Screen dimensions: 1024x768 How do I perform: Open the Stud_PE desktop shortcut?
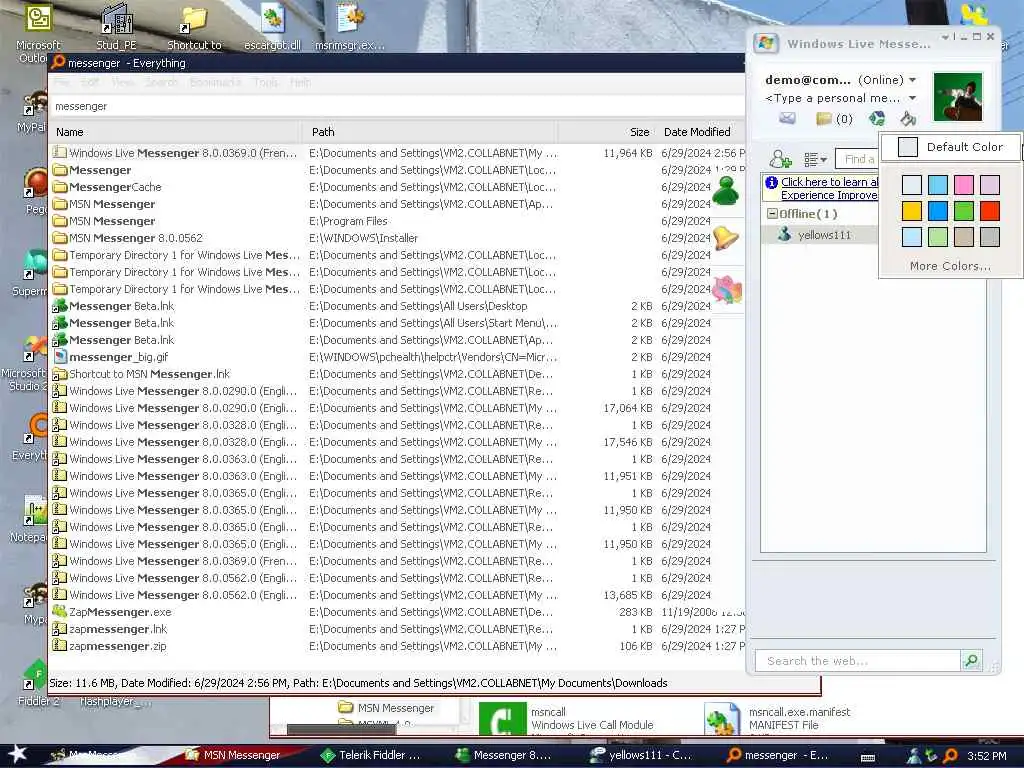pyautogui.click(x=116, y=19)
